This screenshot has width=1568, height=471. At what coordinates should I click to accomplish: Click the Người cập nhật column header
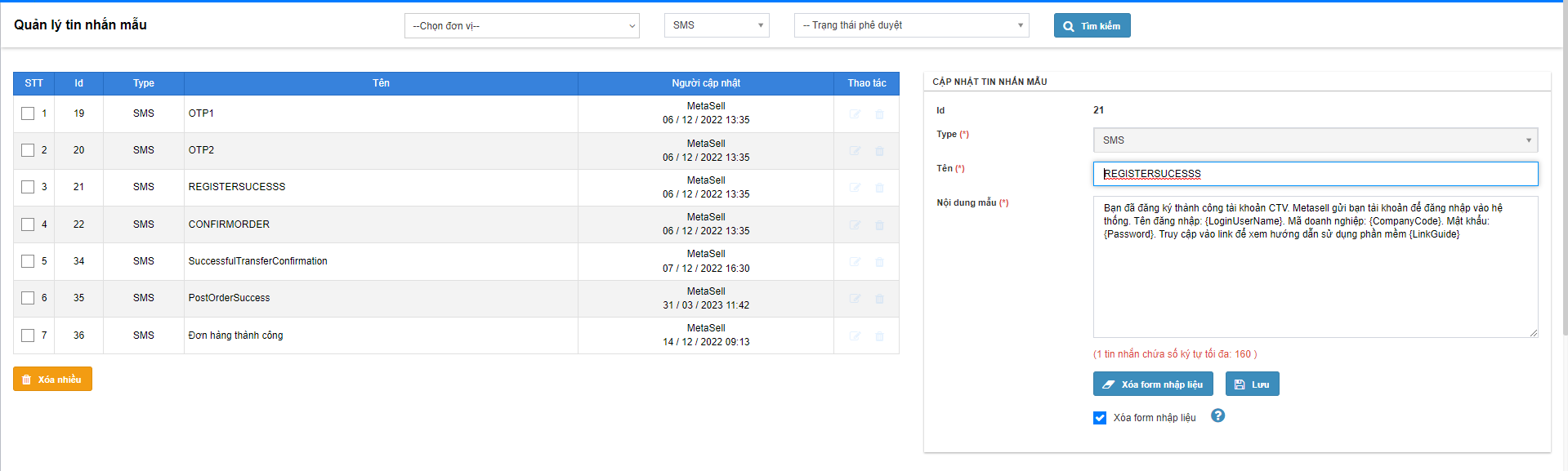click(x=706, y=83)
